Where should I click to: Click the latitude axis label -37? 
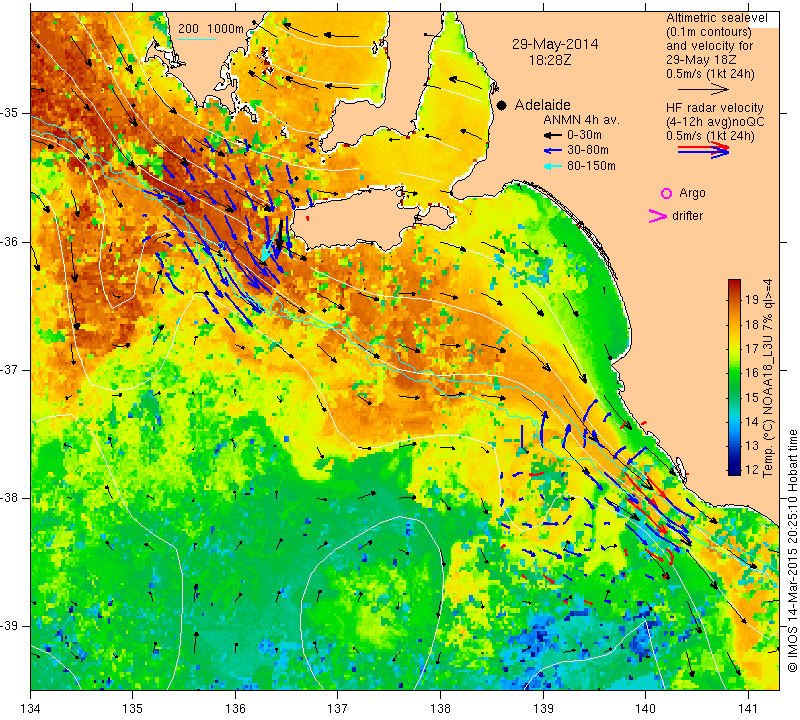(x=11, y=369)
